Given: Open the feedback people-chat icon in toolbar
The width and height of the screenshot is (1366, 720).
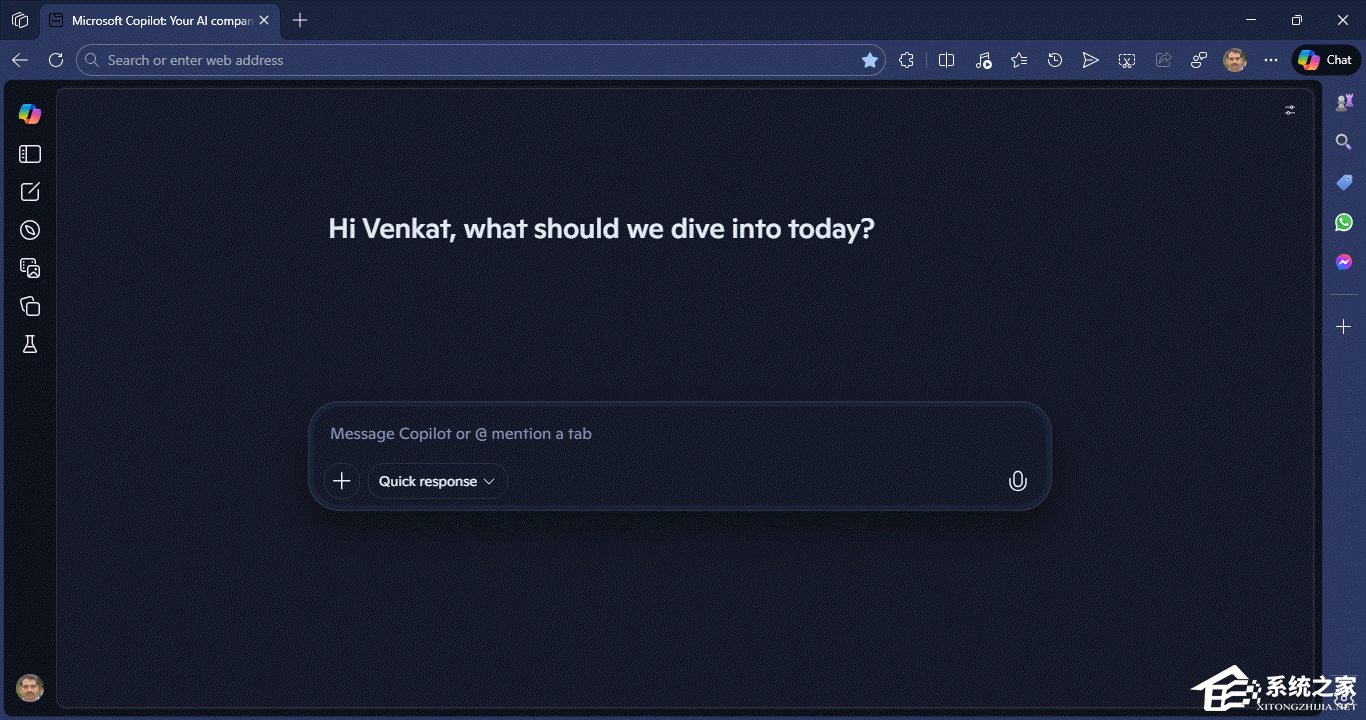Looking at the screenshot, I should (x=1199, y=60).
